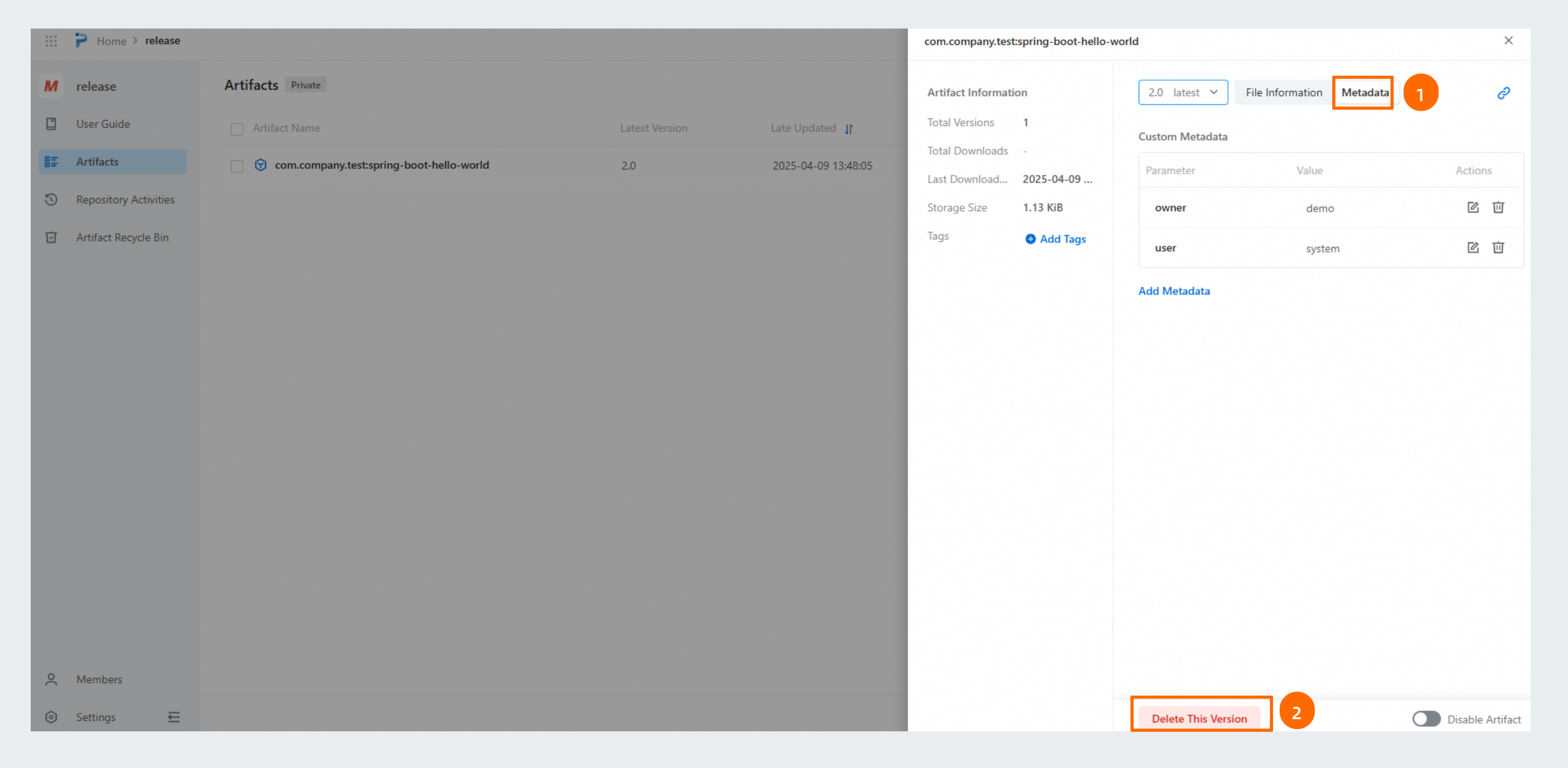1568x768 pixels.
Task: Open Artifact Recycle Bin in sidebar
Action: point(122,238)
